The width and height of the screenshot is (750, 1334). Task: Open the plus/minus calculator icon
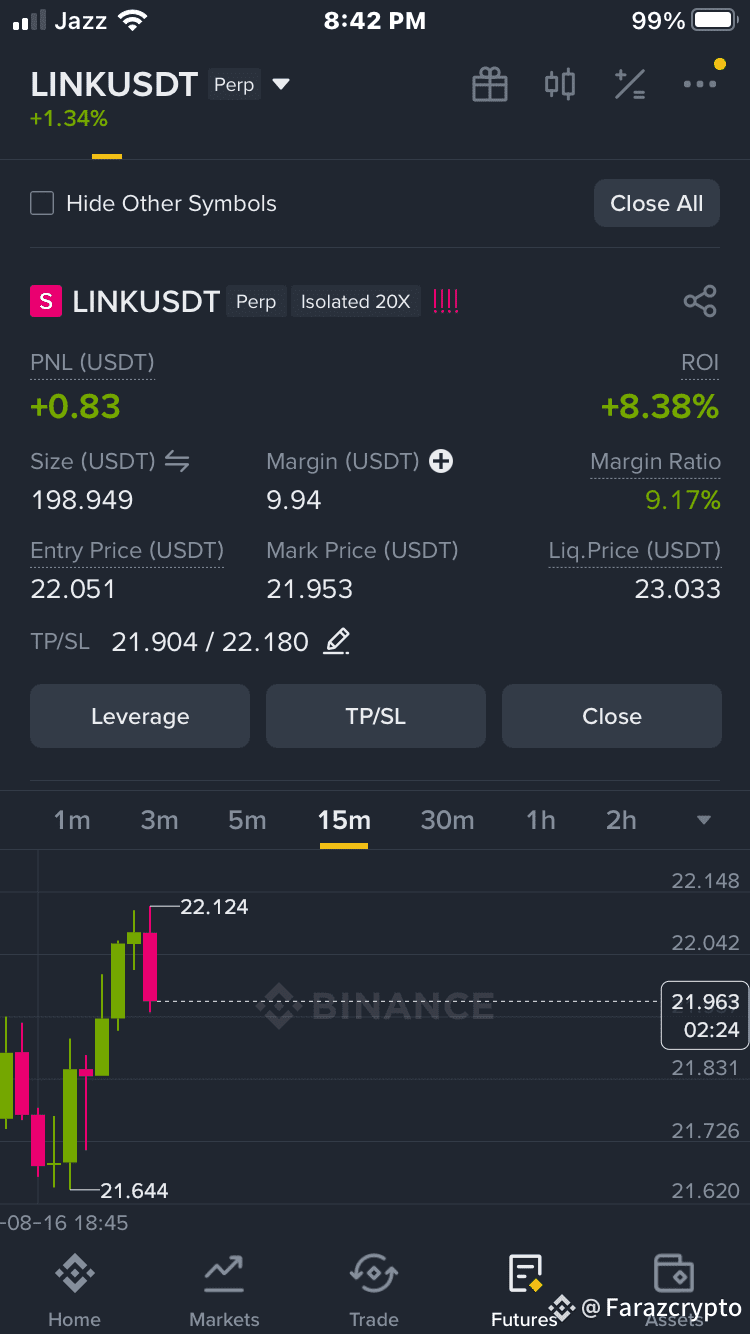[x=629, y=85]
